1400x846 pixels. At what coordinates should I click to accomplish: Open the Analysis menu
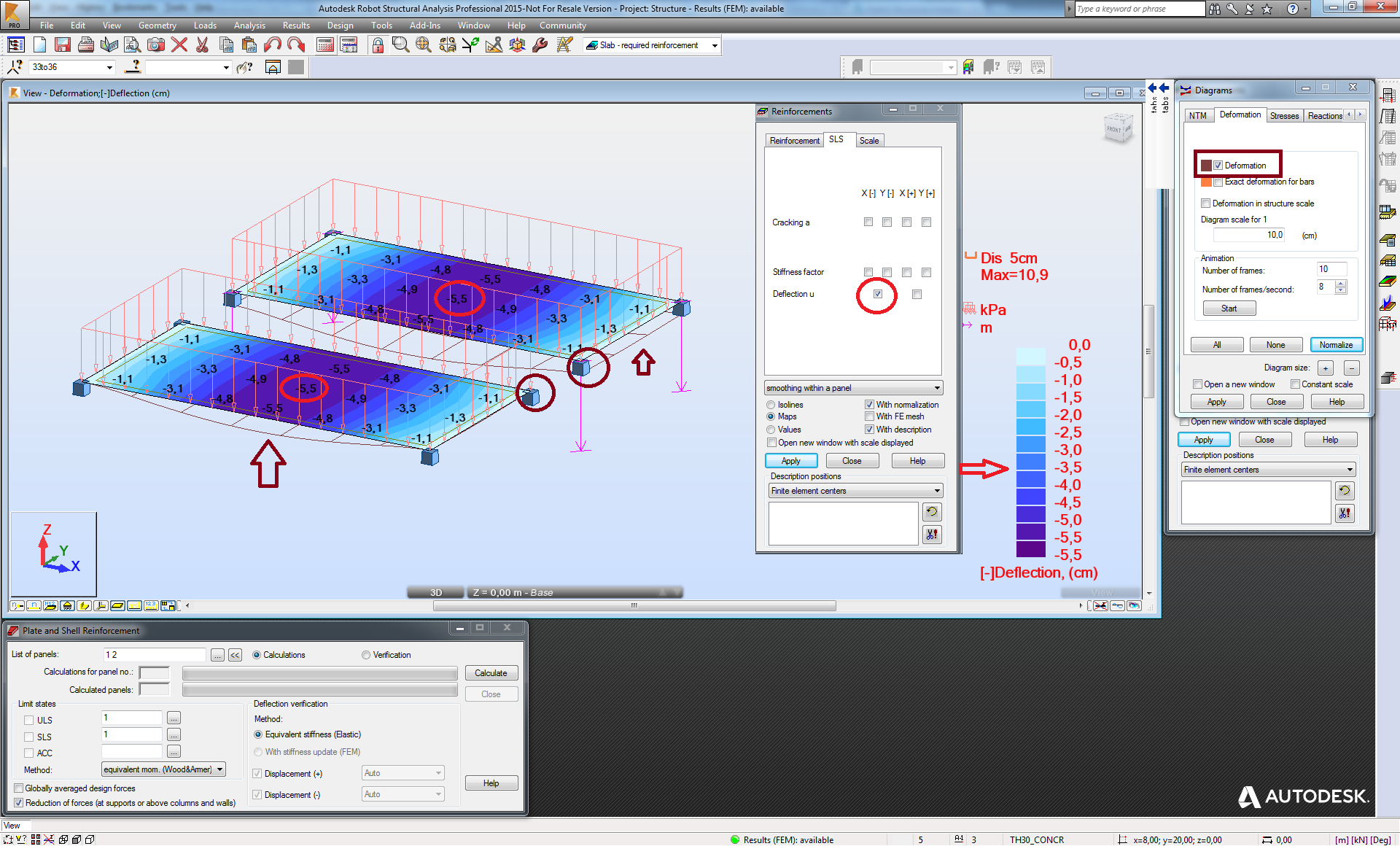point(249,26)
